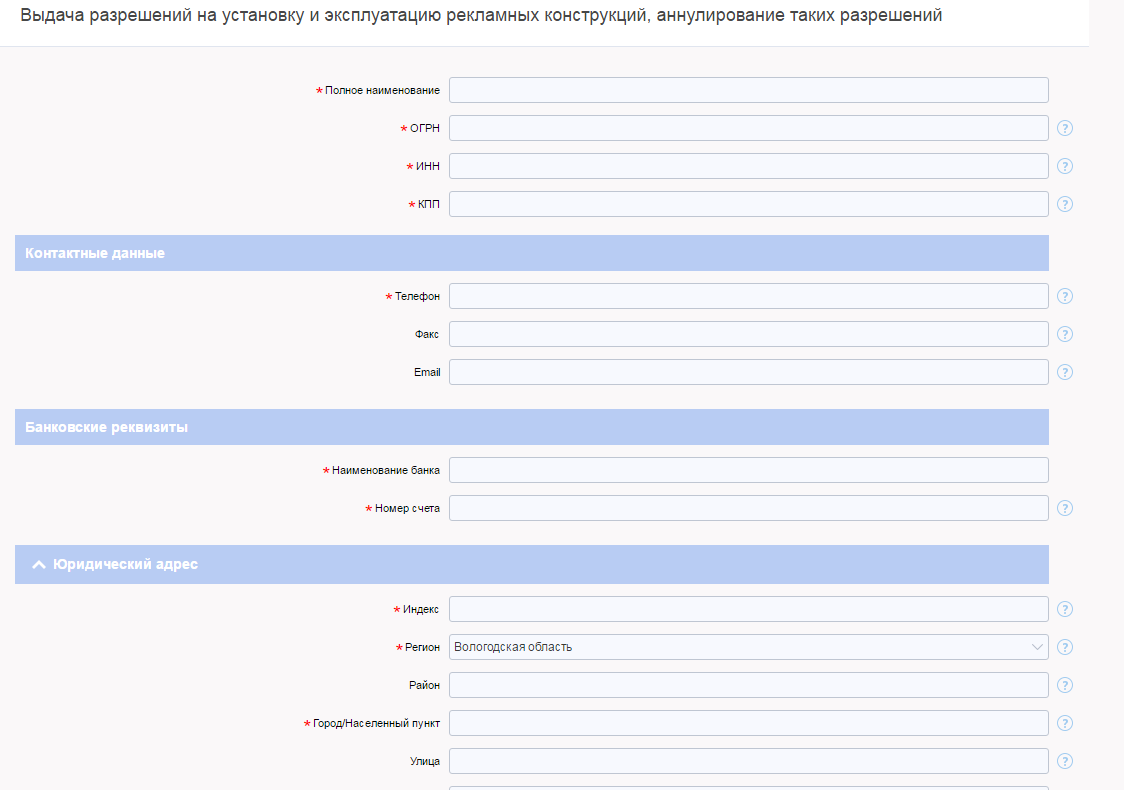Screen dimensions: 1124x790
Task: Click the Контактные данные section header
Action: pos(95,254)
